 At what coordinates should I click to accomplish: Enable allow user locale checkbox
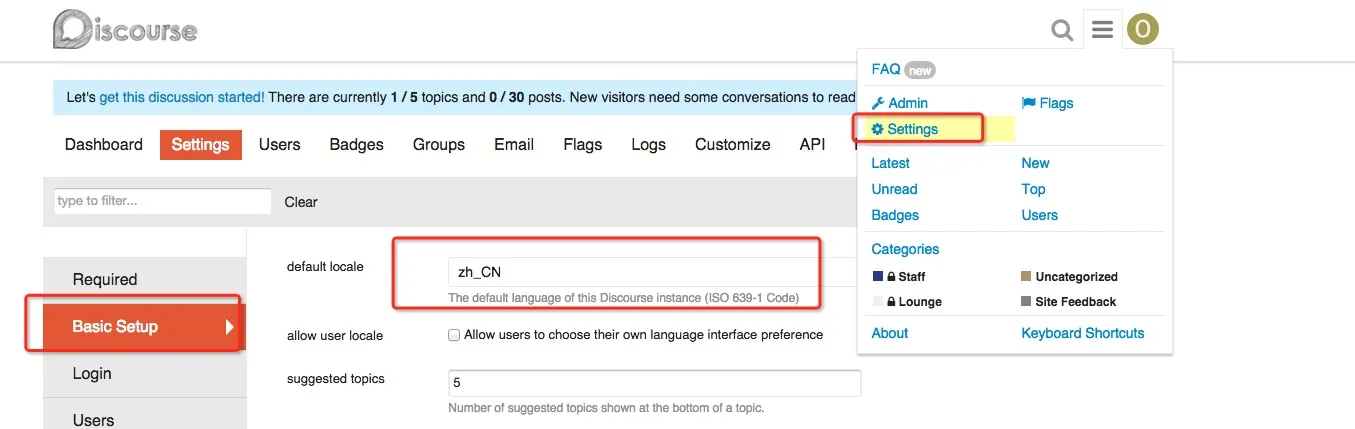tap(454, 335)
